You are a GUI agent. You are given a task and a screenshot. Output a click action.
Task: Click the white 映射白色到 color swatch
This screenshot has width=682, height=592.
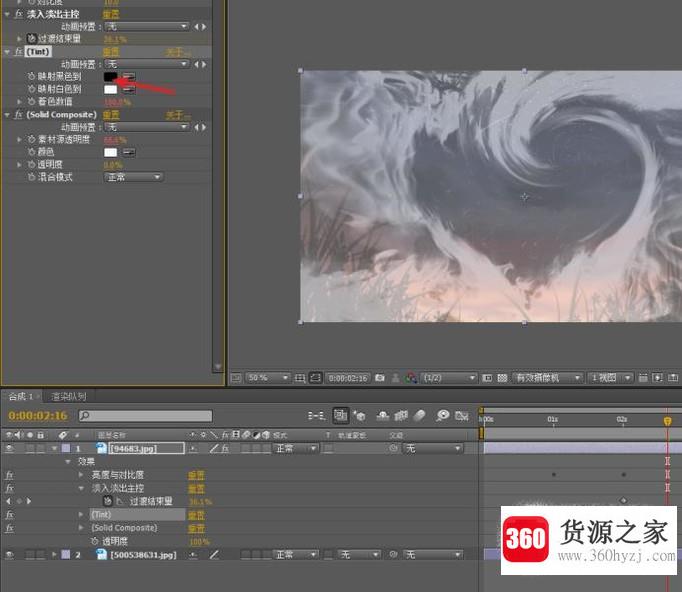pyautogui.click(x=110, y=90)
